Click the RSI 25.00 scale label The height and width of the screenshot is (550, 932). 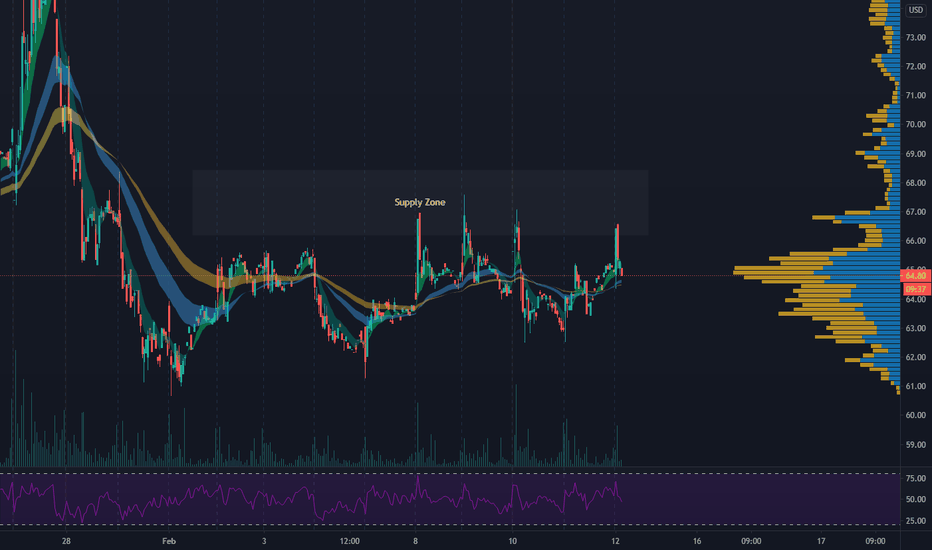[x=916, y=521]
